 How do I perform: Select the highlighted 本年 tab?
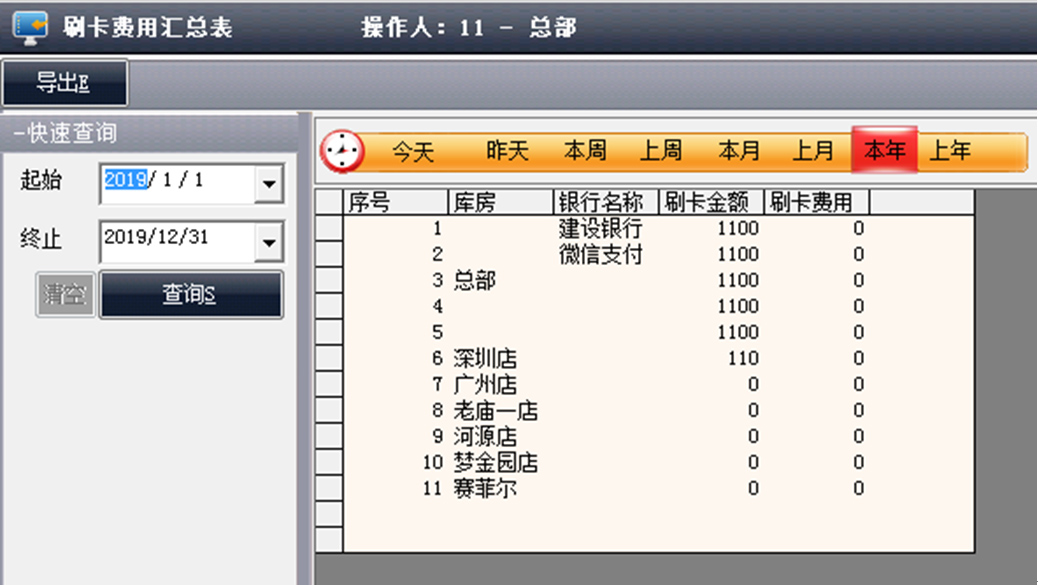click(884, 151)
